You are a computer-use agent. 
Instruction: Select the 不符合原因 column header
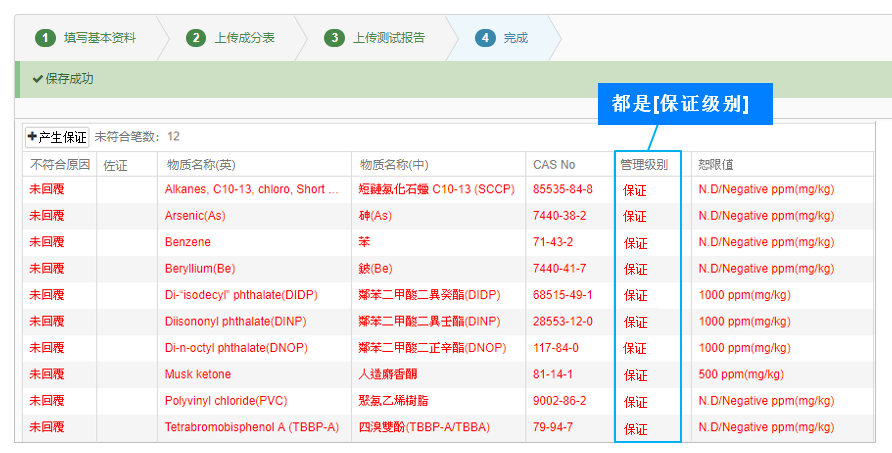tap(60, 164)
